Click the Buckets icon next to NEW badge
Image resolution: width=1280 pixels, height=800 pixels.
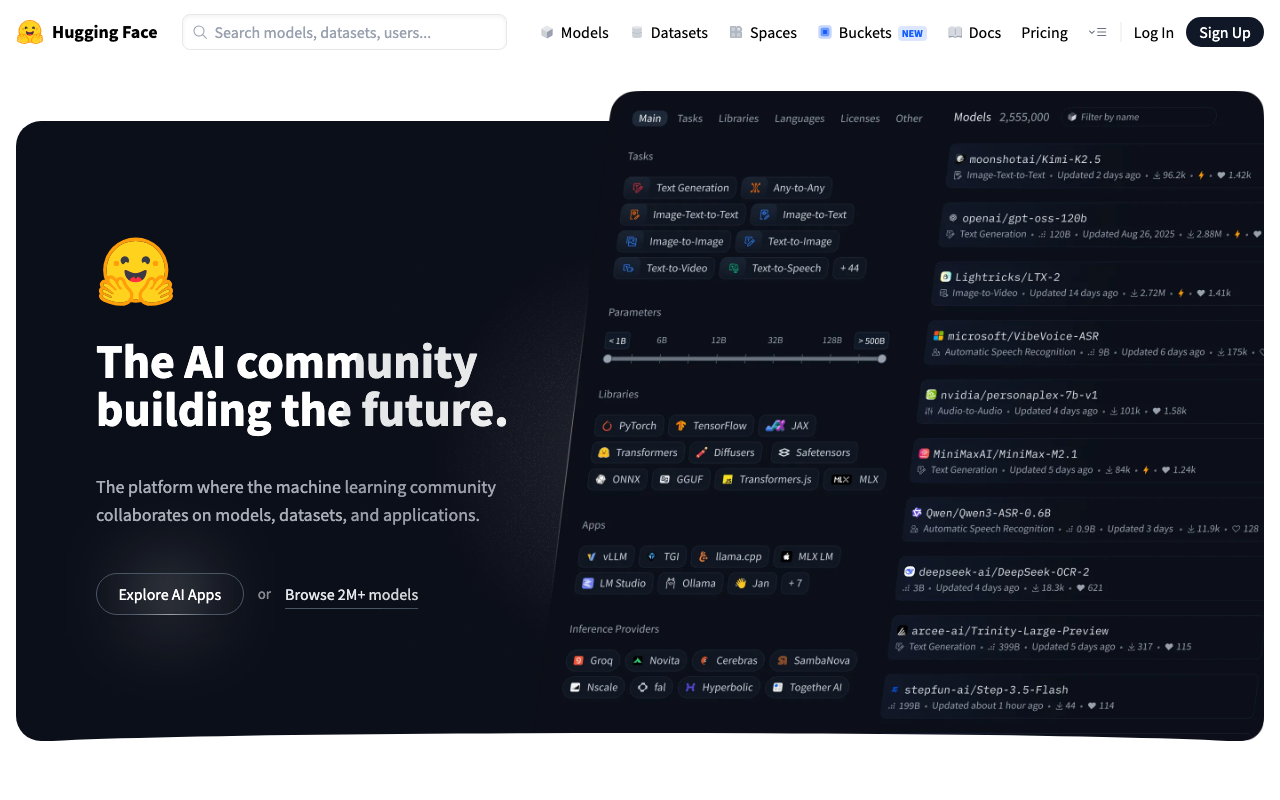tap(825, 32)
